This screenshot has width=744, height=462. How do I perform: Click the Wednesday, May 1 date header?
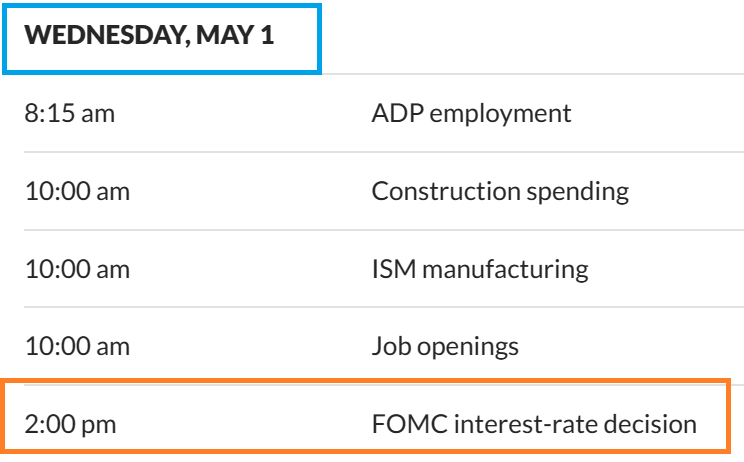point(149,36)
